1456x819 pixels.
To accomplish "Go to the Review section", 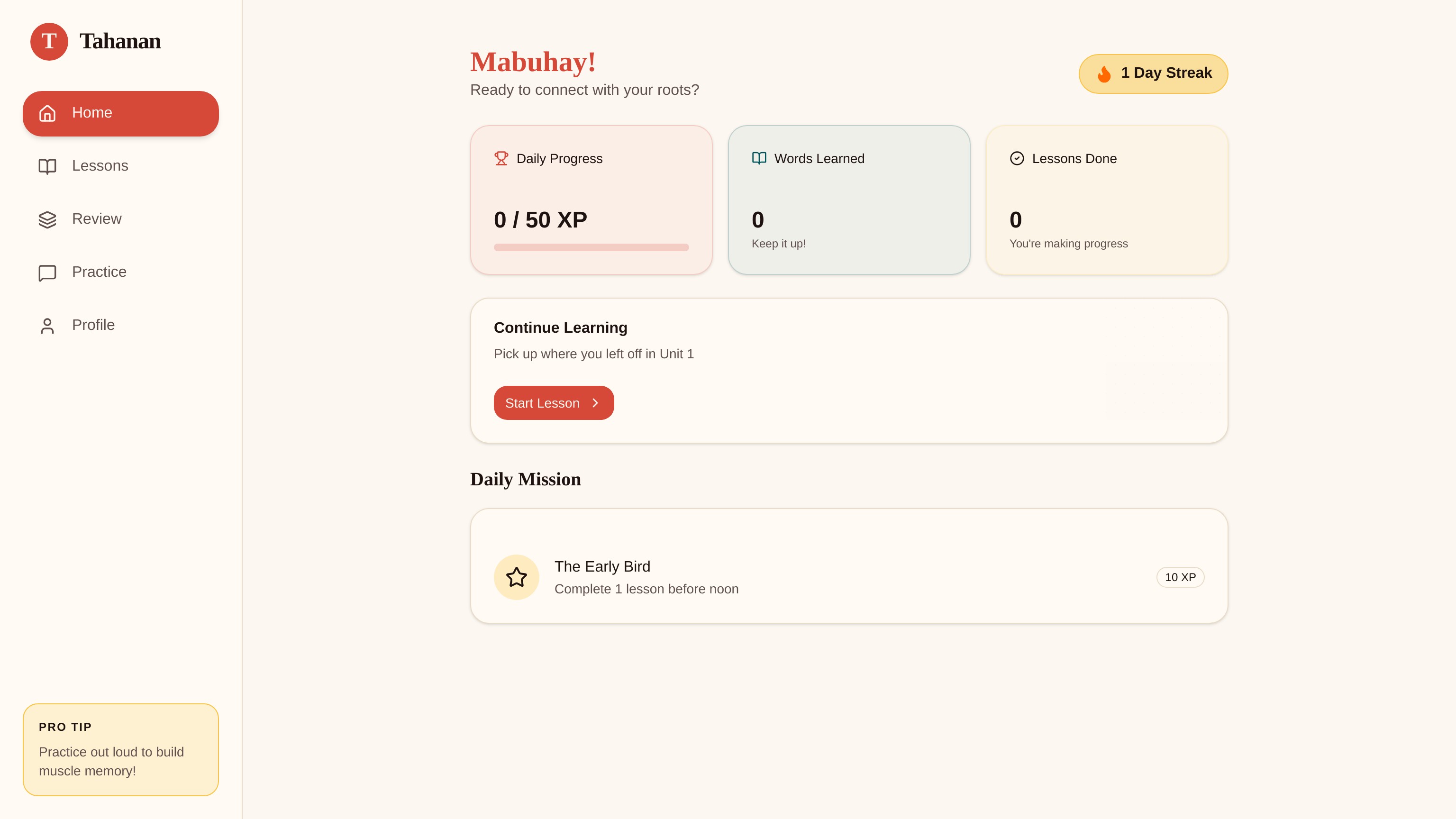I will pos(96,219).
